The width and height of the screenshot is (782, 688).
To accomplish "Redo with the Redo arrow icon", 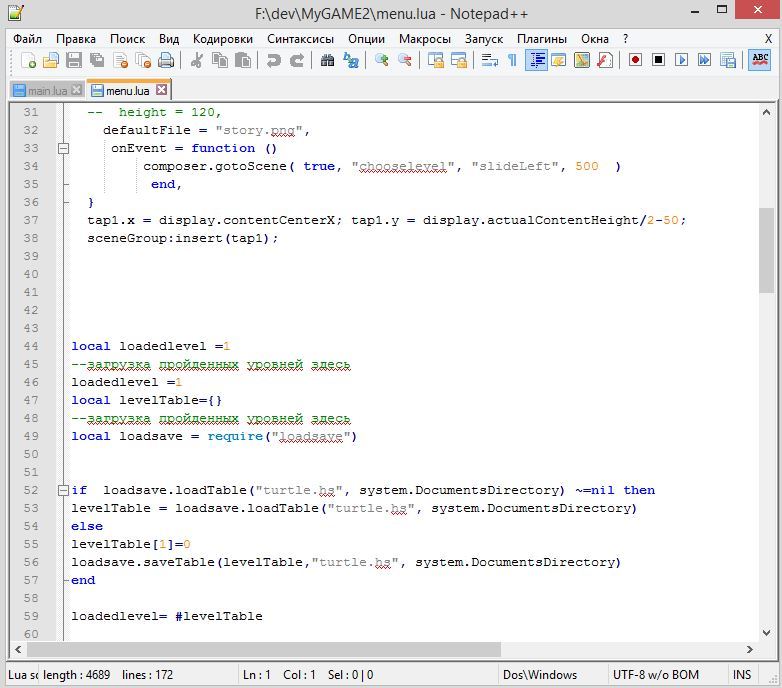I will click(297, 60).
